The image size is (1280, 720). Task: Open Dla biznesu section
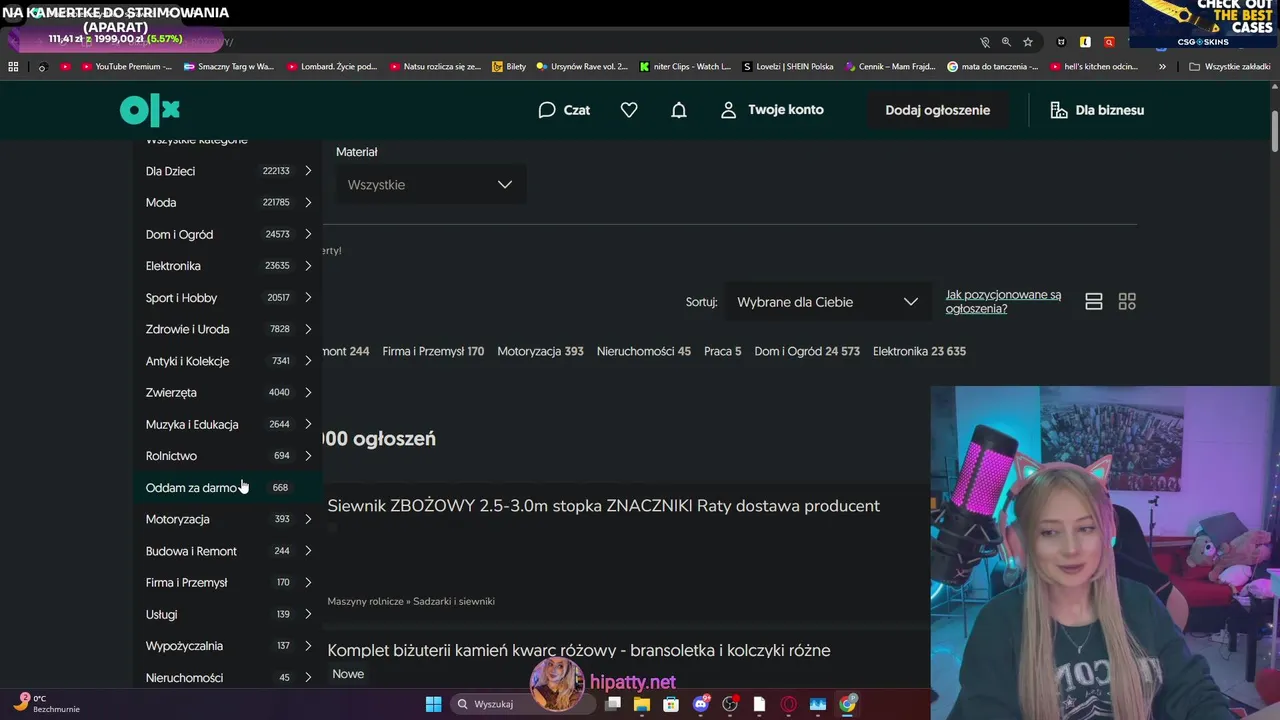coord(1097,110)
